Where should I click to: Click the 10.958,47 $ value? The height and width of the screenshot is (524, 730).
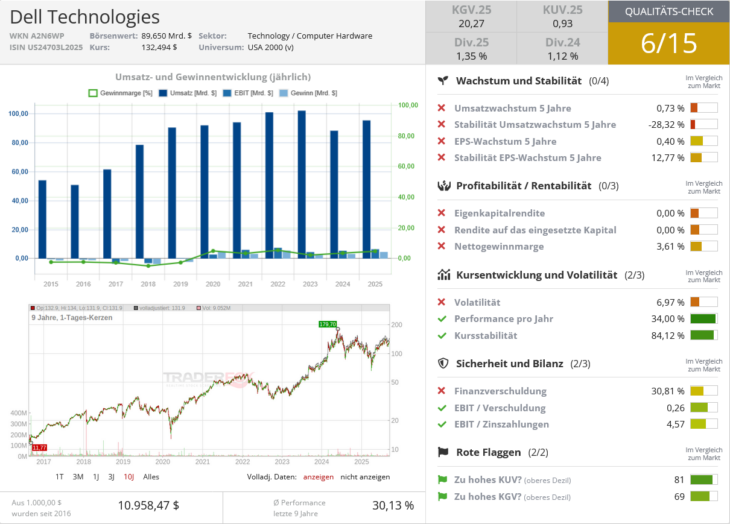(x=149, y=505)
